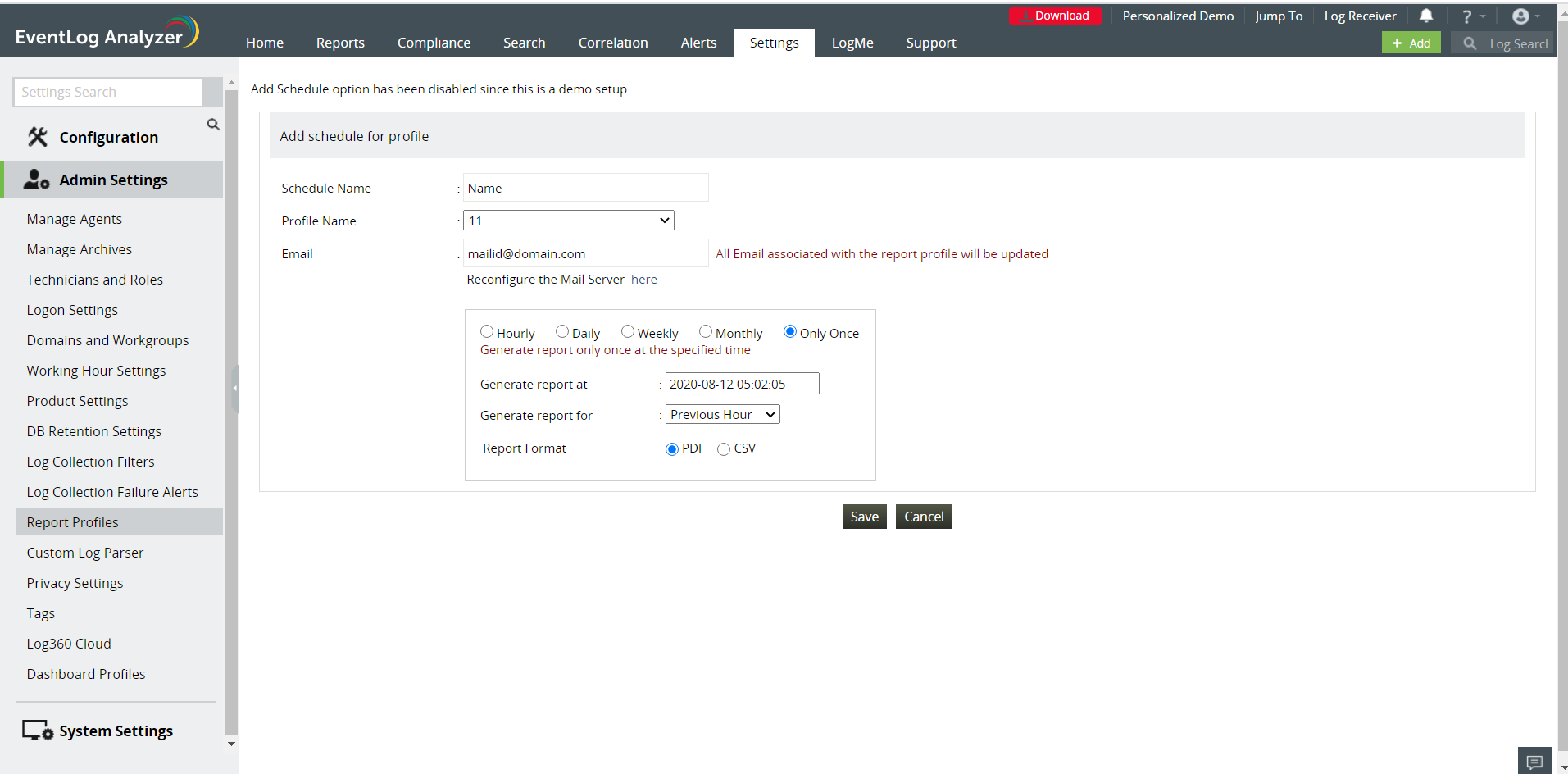
Task: Click the sidebar scroll up arrow
Action: [231, 83]
